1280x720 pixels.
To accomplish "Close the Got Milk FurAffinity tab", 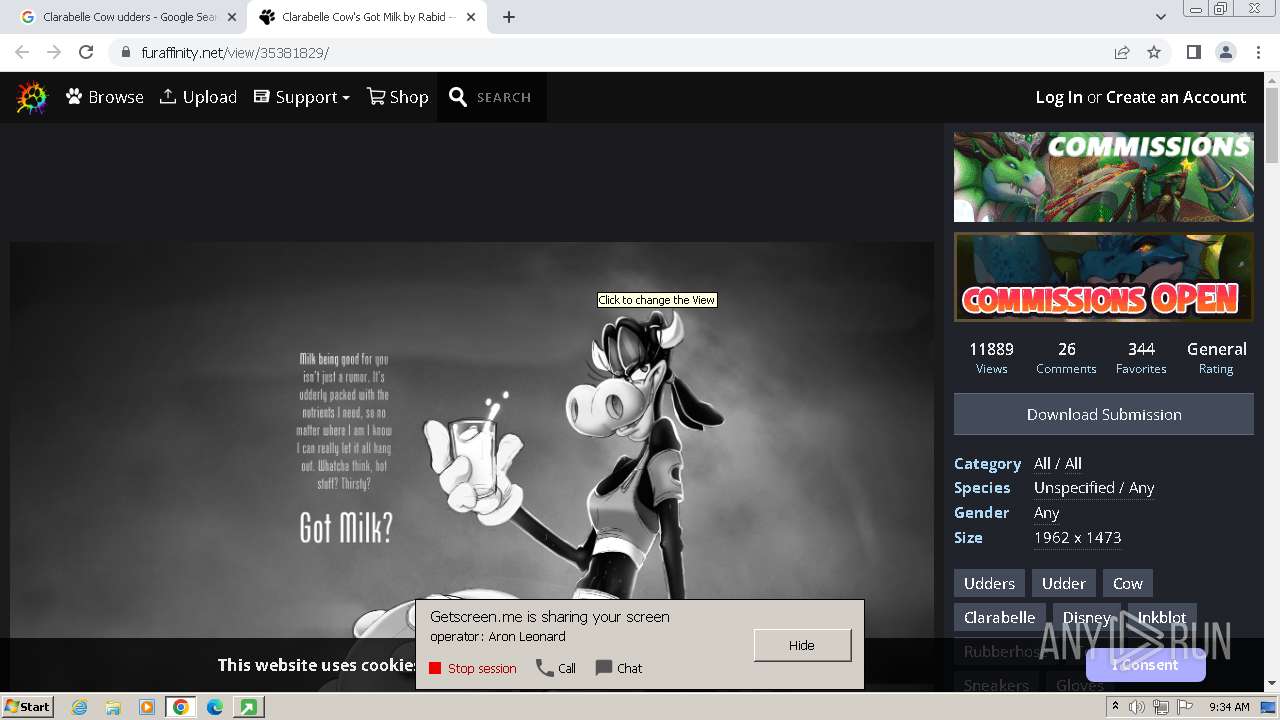I will click(471, 17).
